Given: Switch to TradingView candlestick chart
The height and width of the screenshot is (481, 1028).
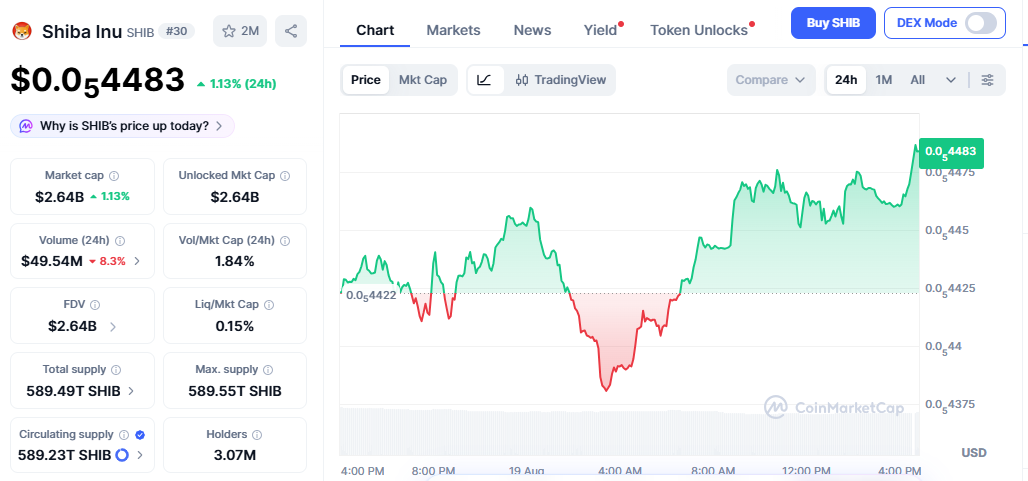Looking at the screenshot, I should [x=561, y=80].
